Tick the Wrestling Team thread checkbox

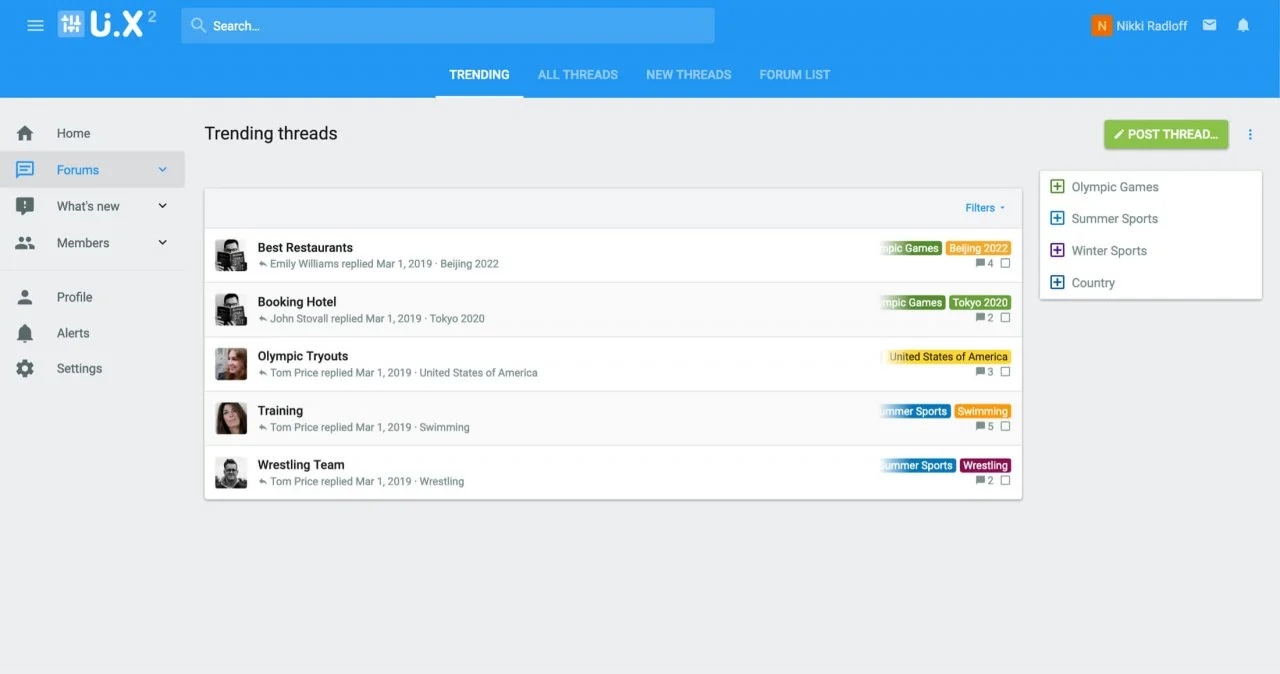point(1005,481)
